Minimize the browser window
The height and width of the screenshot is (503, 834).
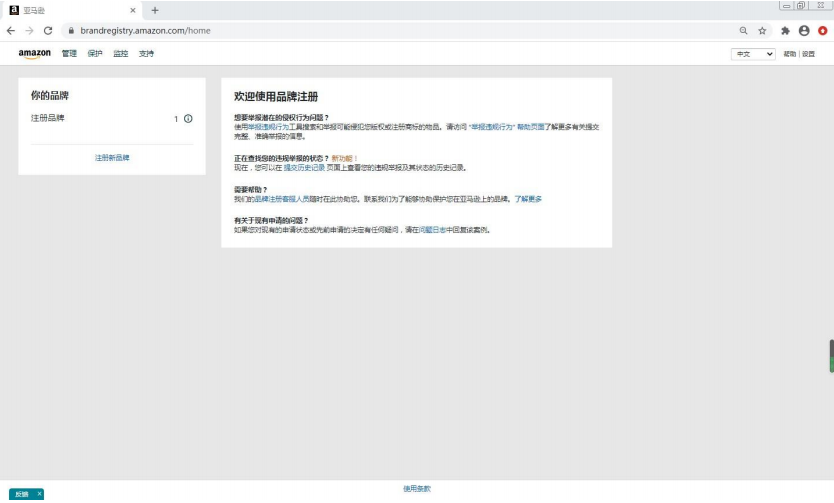coord(786,6)
